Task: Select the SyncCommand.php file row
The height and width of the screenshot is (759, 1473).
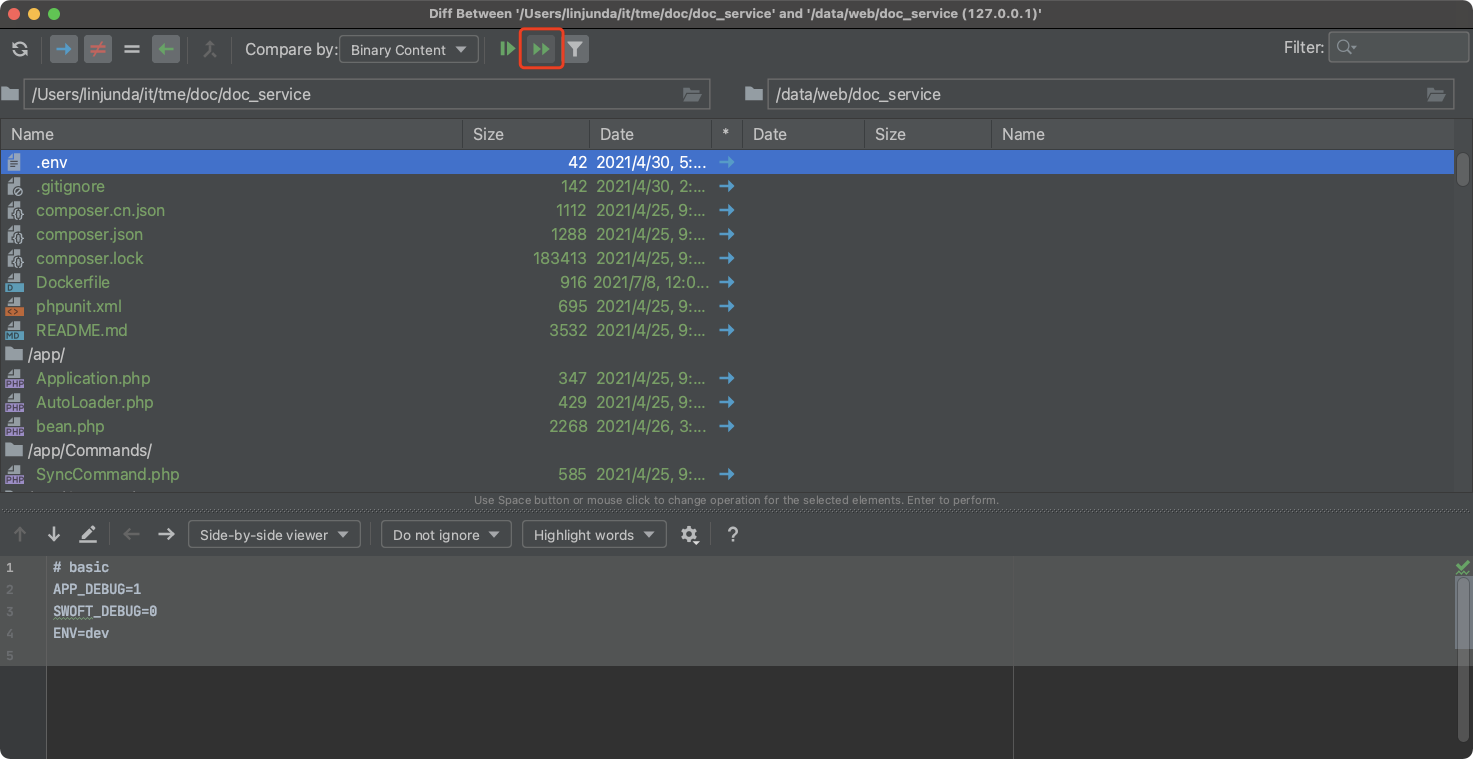Action: click(727, 474)
